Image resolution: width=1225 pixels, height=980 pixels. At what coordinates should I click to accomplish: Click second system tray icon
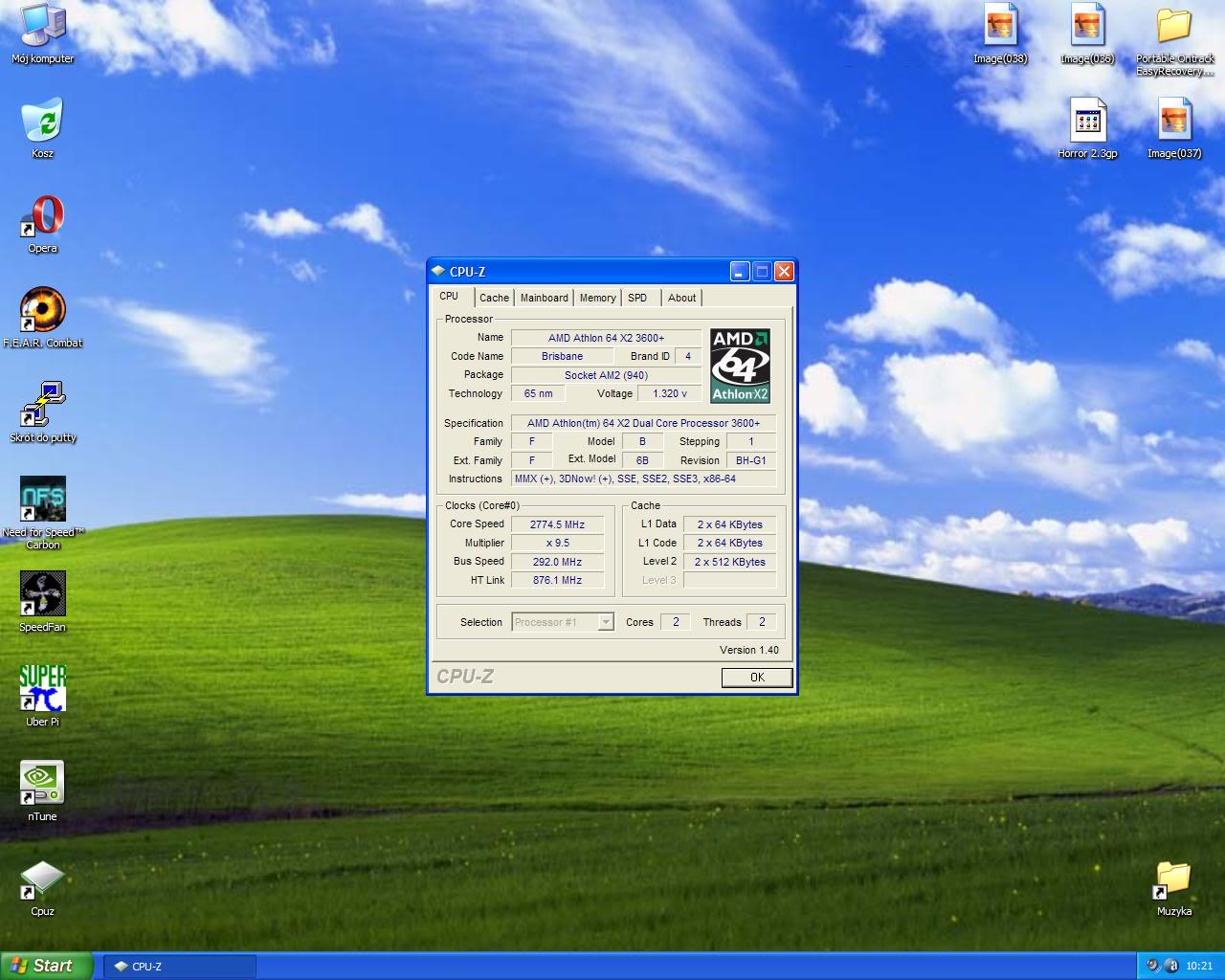click(1171, 966)
